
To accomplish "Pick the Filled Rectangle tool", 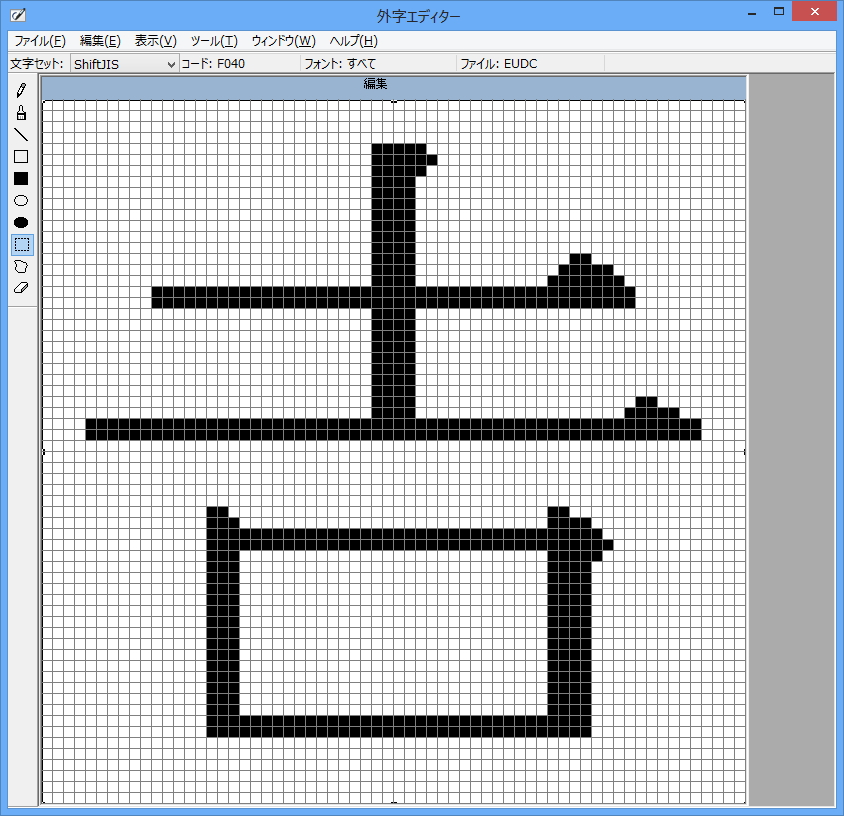I will click(21, 179).
